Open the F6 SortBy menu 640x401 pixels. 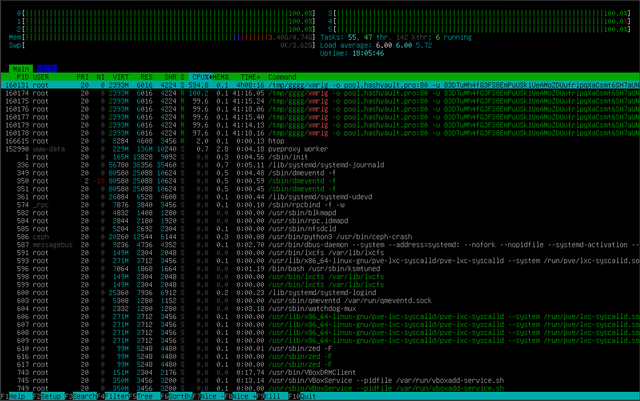pyautogui.click(x=176, y=397)
